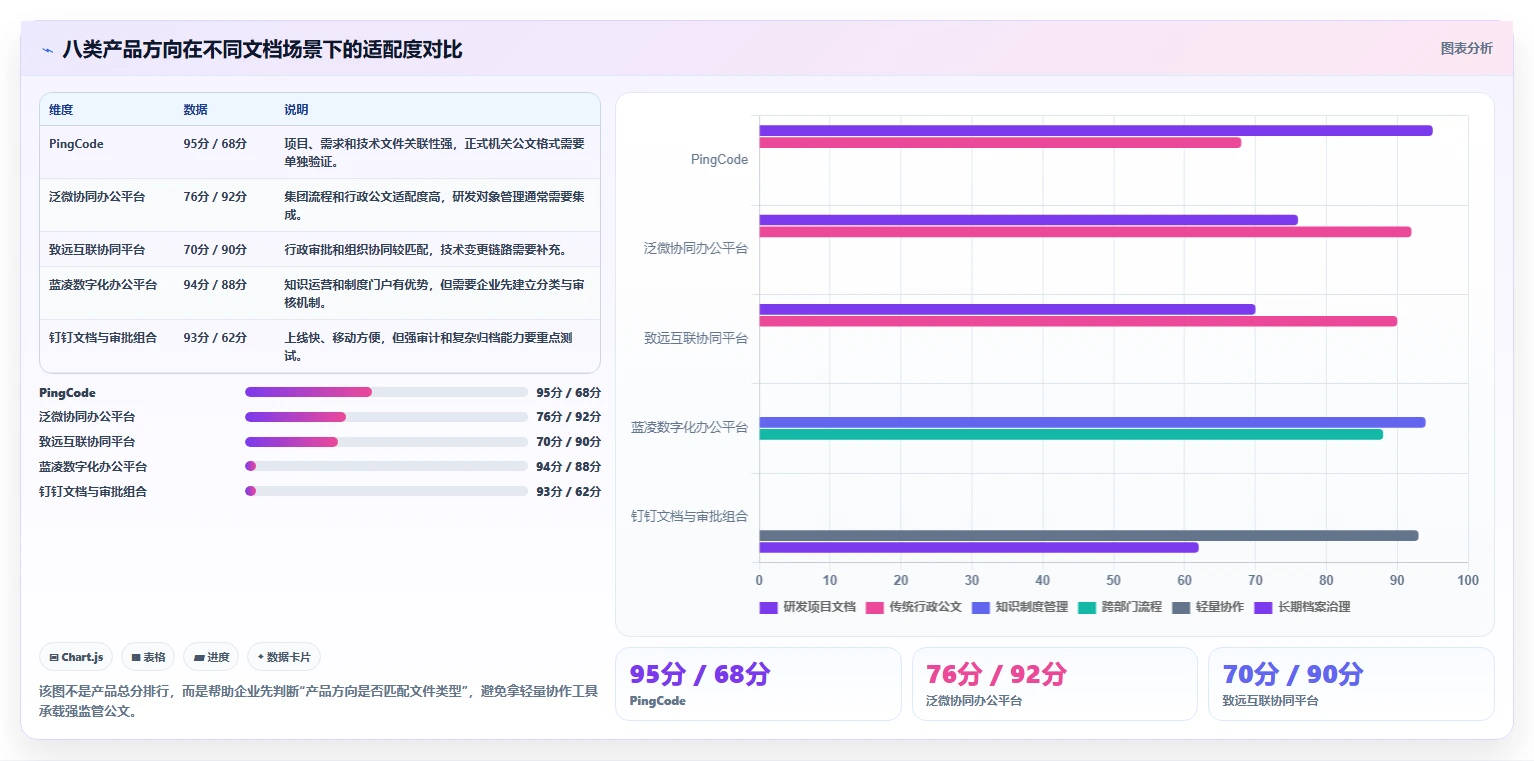Click the pink 致远互联协同平台 chart bar

click(x=1078, y=321)
